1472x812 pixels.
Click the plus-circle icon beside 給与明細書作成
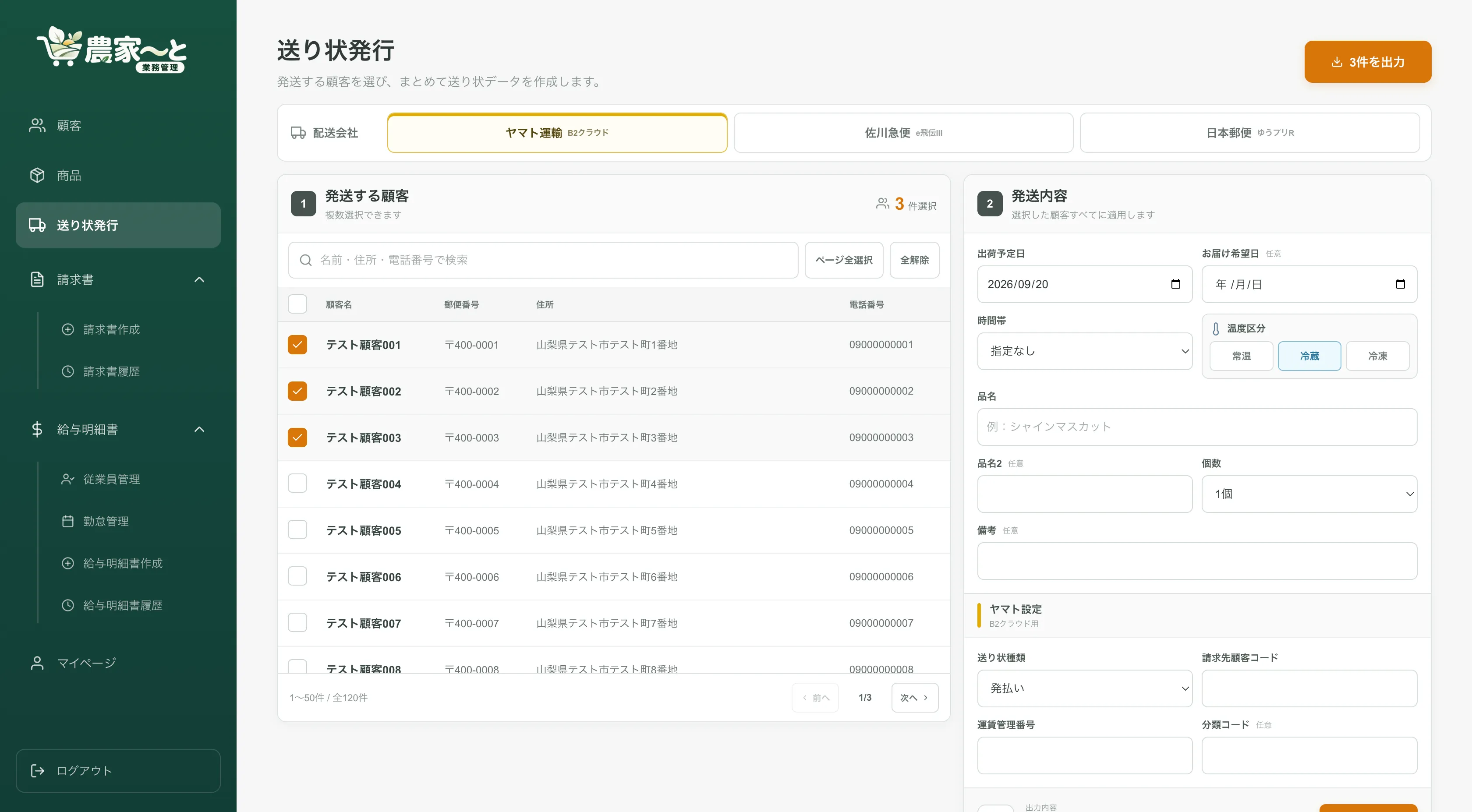(x=67, y=563)
